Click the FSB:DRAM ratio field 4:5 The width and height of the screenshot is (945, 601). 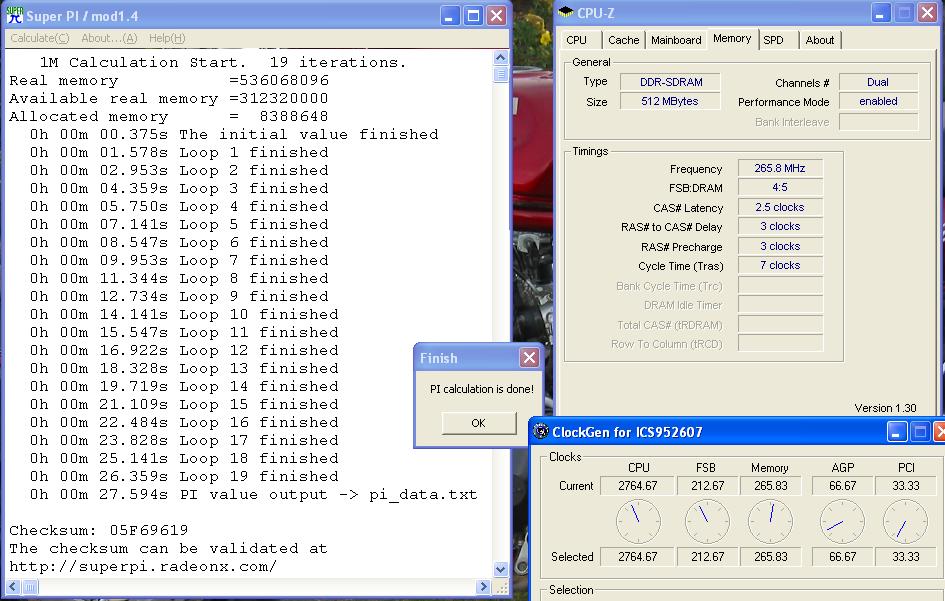[x=780, y=187]
